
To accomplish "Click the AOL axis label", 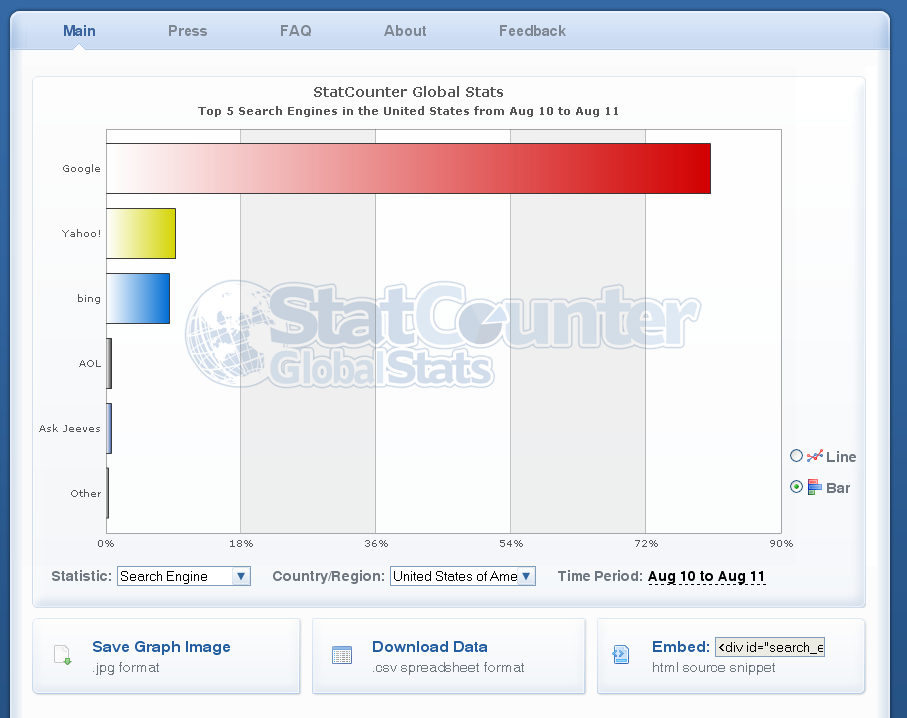I will pos(90,363).
